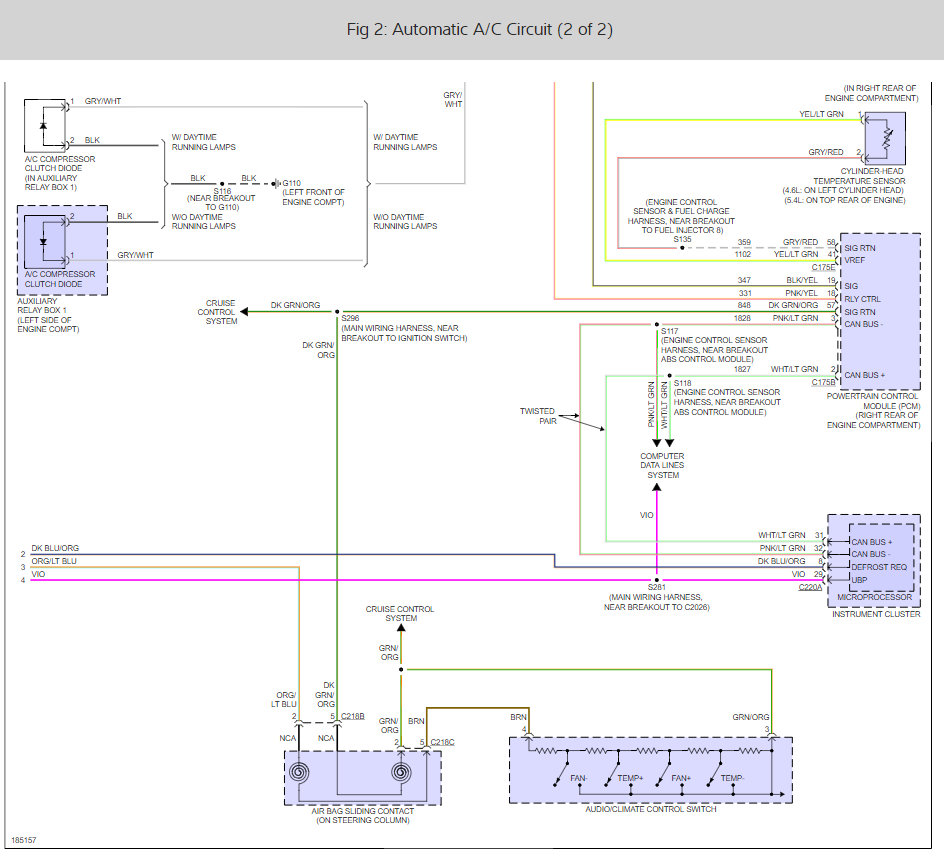Click the 'S118' splice label
The image size is (944, 861).
(x=683, y=383)
